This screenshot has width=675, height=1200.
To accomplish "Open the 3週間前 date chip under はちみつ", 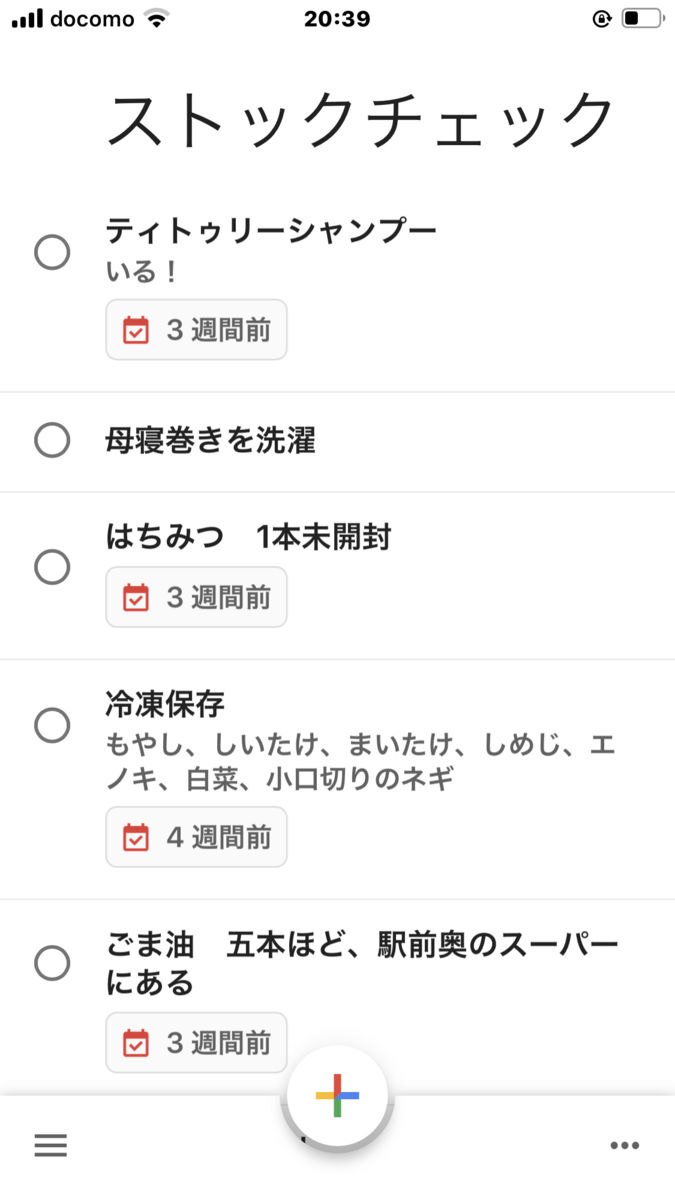I will point(196,598).
